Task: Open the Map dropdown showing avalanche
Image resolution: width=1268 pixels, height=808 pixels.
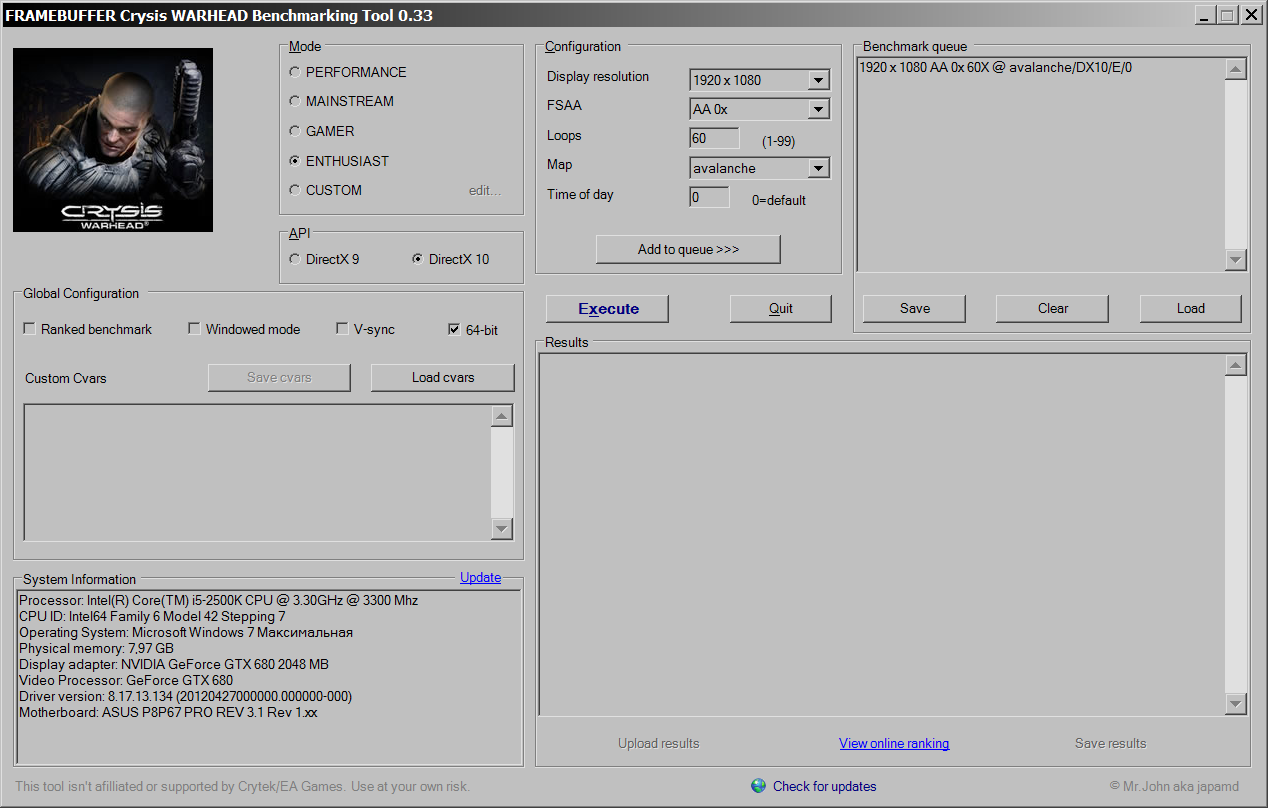Action: (818, 168)
